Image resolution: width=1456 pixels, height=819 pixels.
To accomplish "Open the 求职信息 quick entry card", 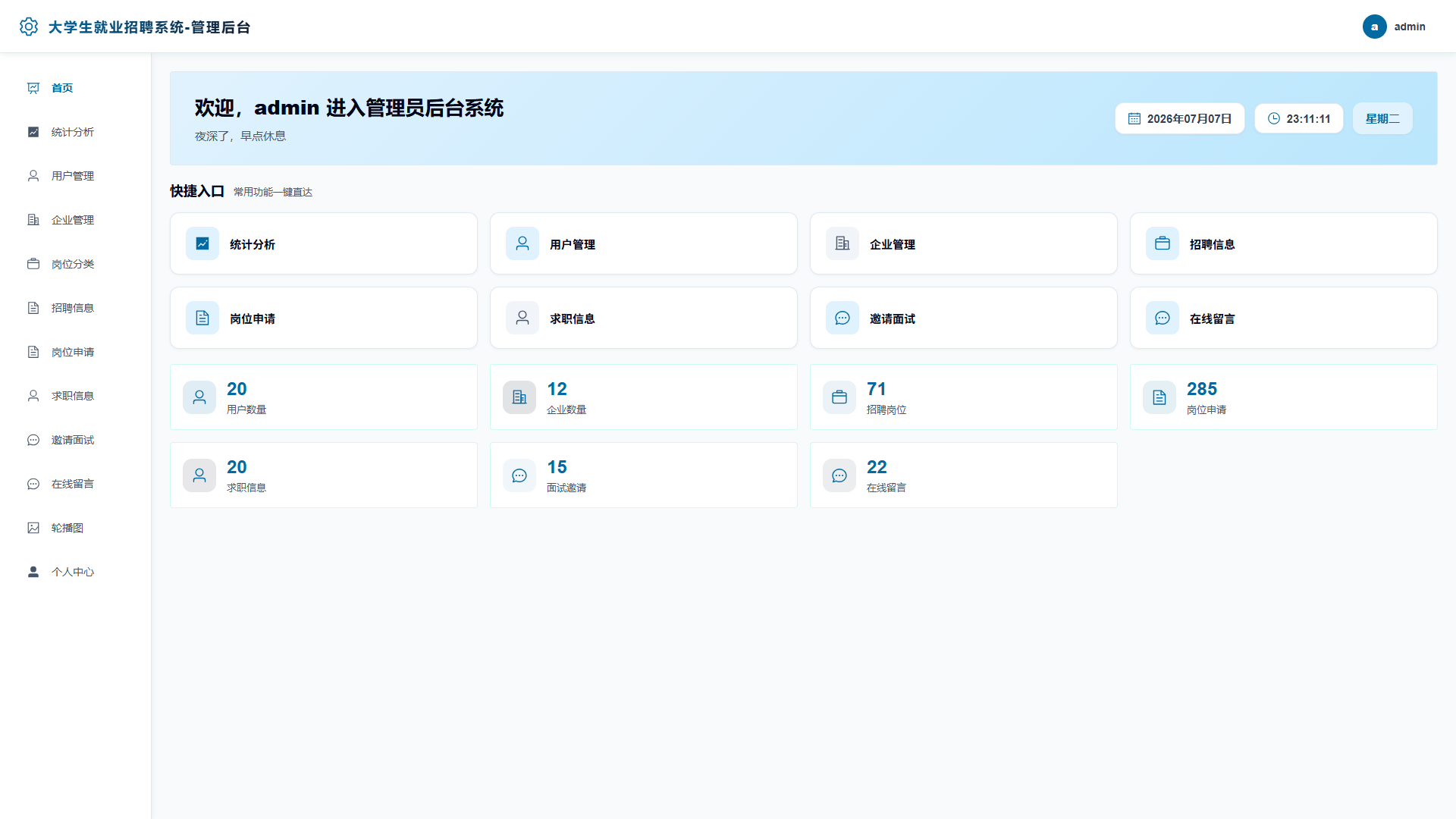I will (643, 318).
